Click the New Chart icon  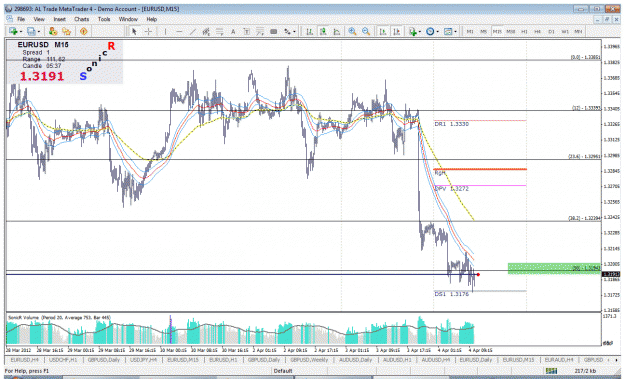tap(13, 31)
